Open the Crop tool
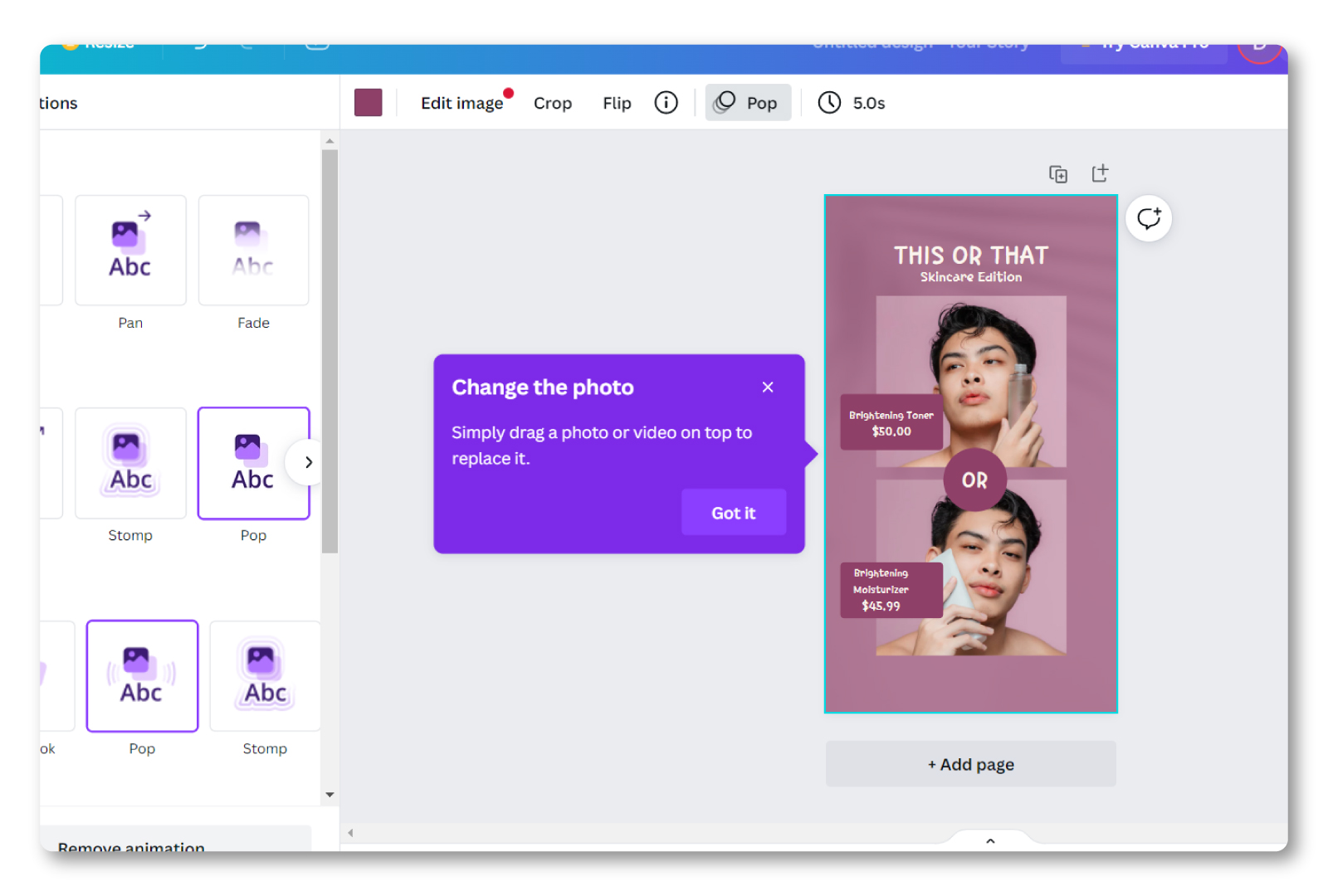 tap(553, 103)
